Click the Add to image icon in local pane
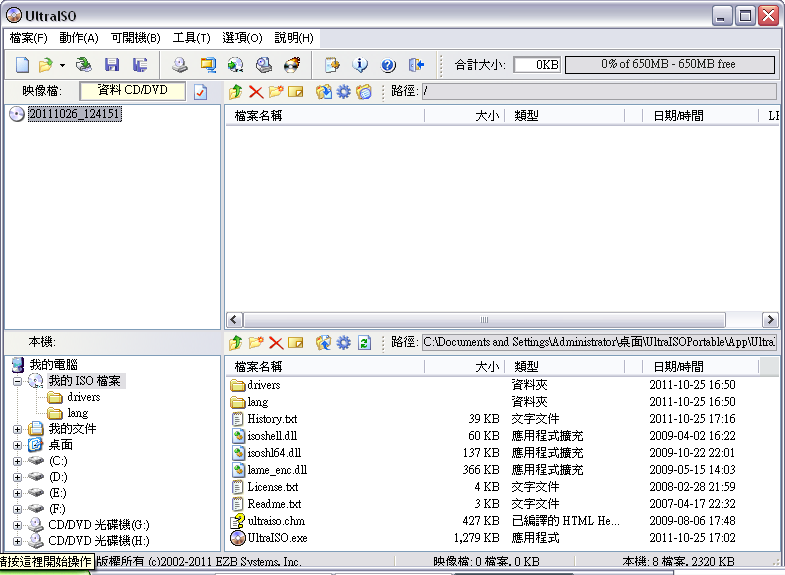Viewport: 785px width, 575px height. tap(323, 343)
